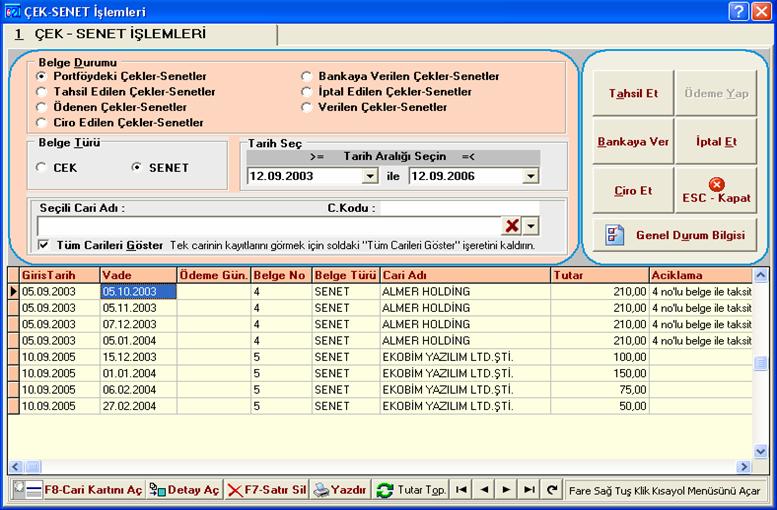The image size is (777, 510).
Task: Go to next record arrow
Action: [x=506, y=490]
